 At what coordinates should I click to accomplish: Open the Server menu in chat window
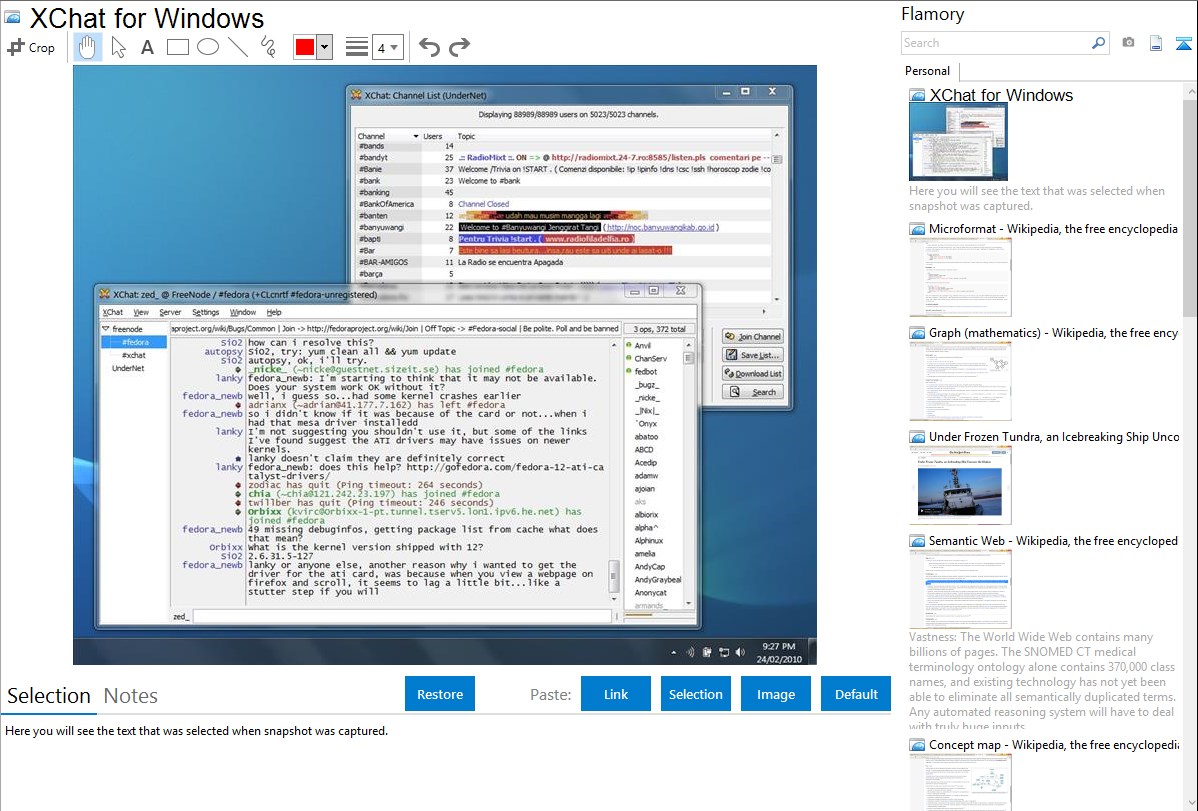(x=170, y=312)
